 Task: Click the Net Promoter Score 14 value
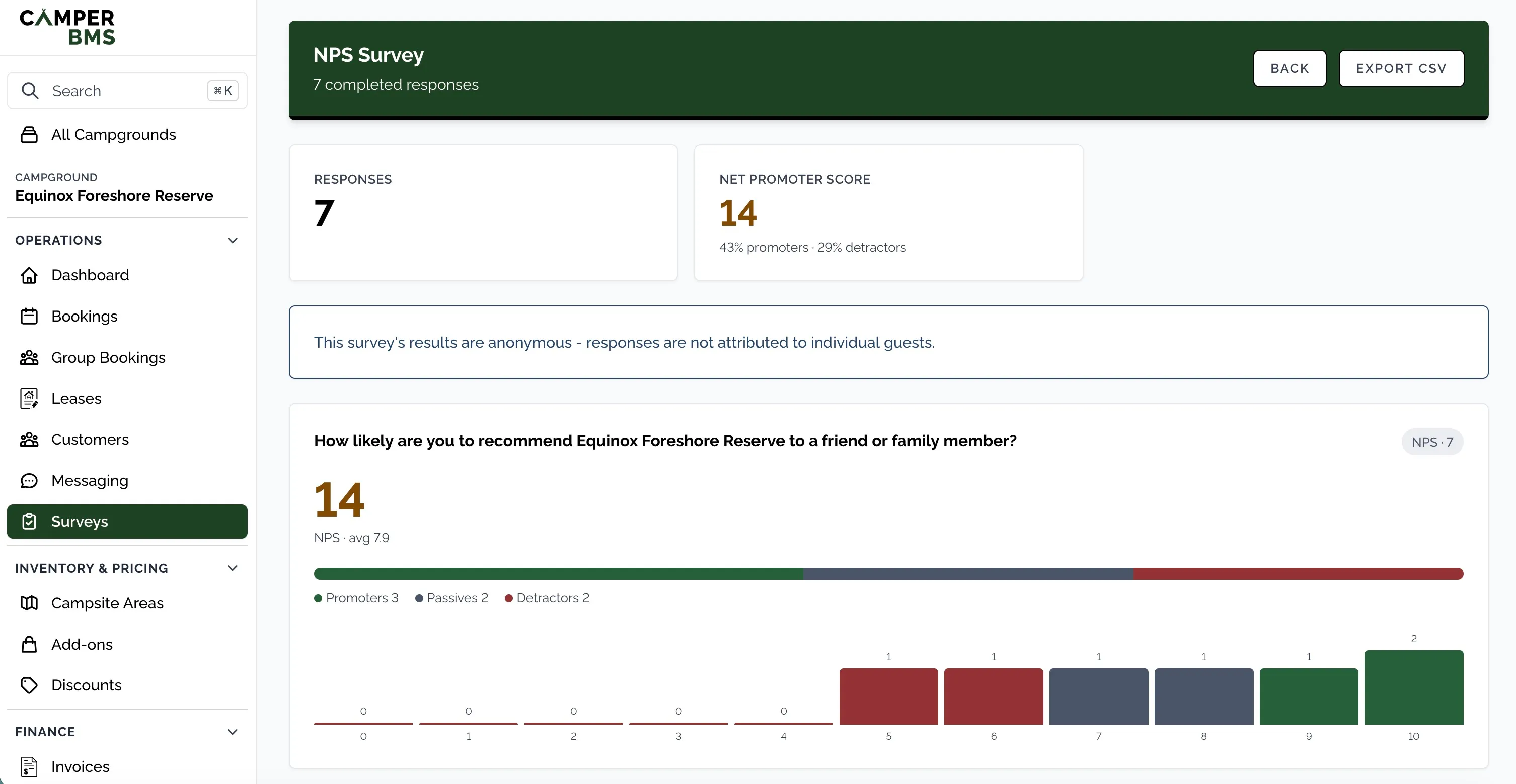(738, 213)
